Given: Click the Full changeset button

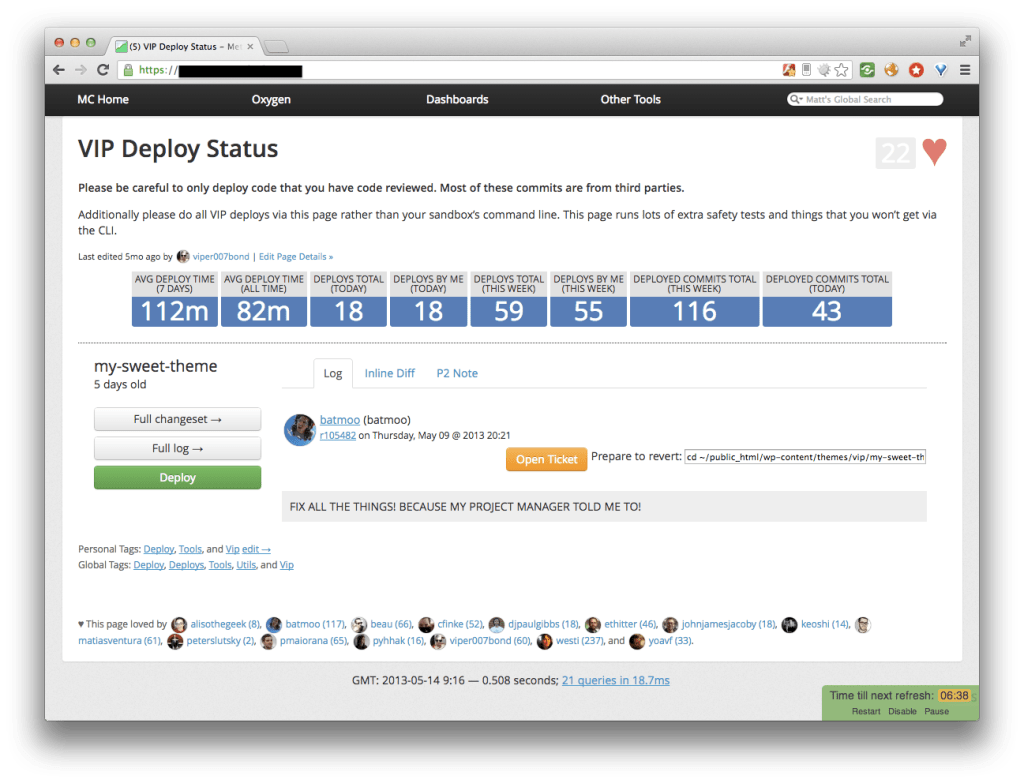Looking at the screenshot, I should pyautogui.click(x=177, y=419).
